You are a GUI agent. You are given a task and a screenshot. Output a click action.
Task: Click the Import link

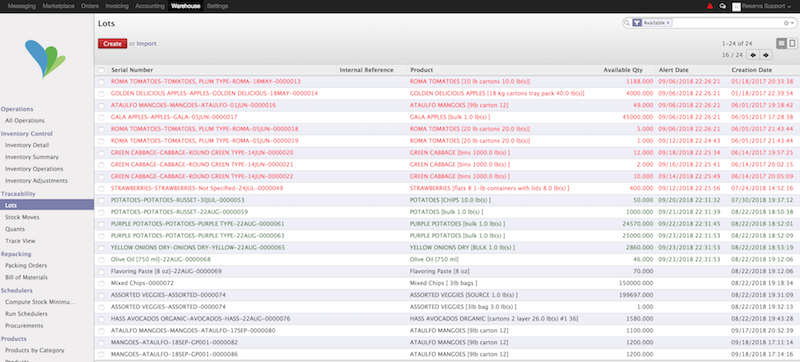pyautogui.click(x=146, y=44)
